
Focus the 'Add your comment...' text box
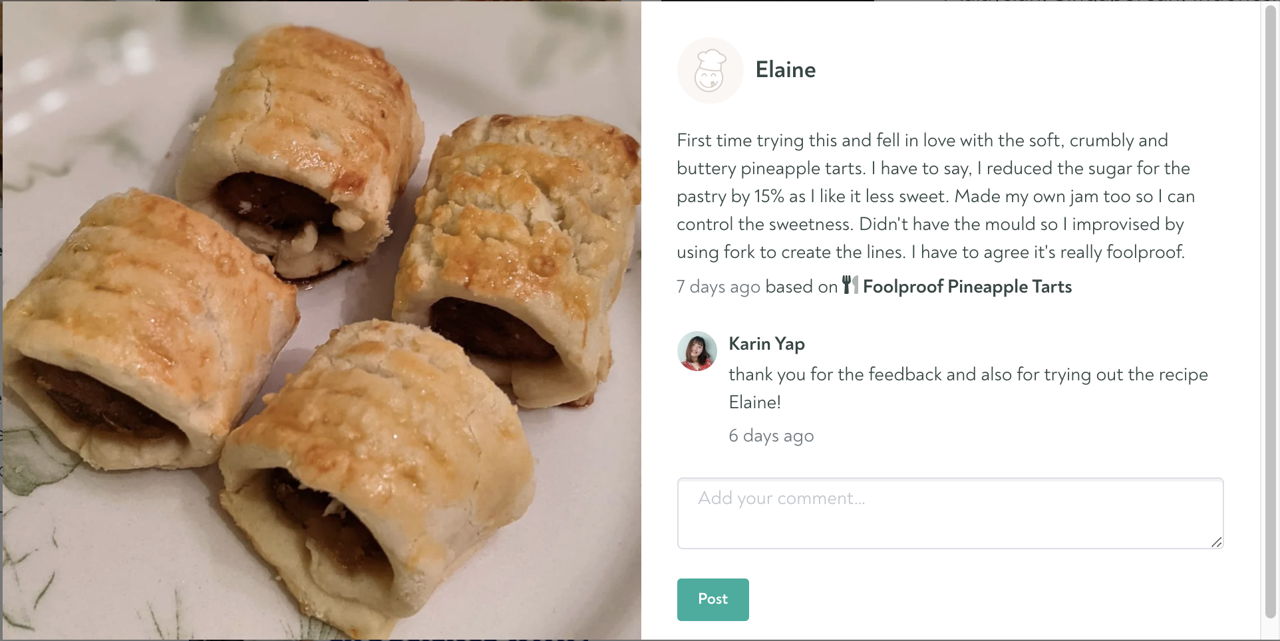[x=950, y=513]
